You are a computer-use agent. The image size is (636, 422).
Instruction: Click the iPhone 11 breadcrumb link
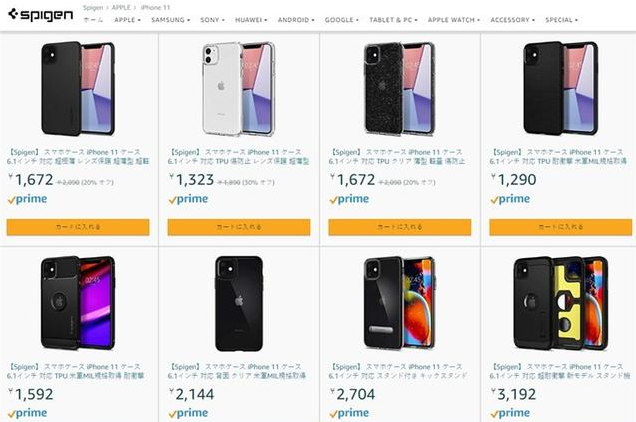coord(155,7)
